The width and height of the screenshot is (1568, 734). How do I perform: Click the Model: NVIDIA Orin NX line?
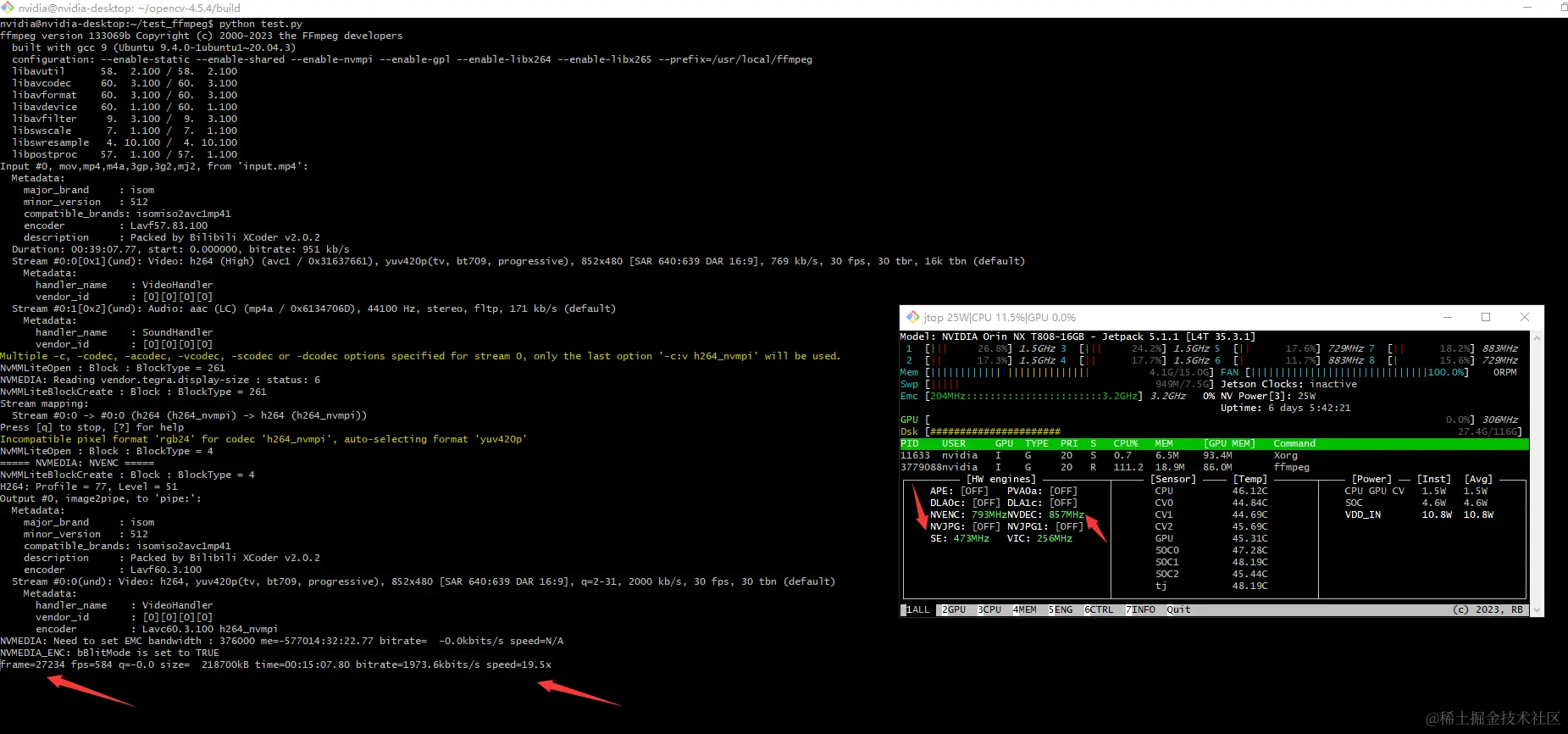(1078, 336)
